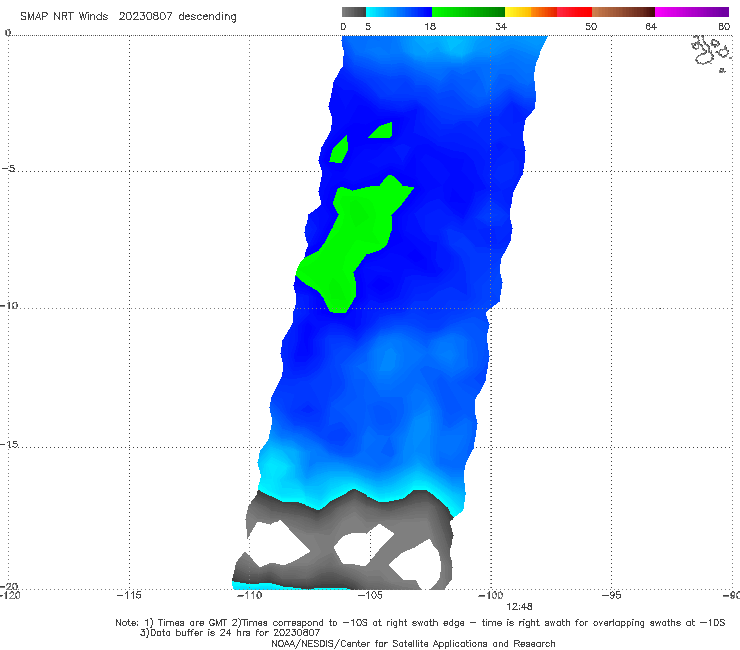Click the -105 longitude axis label
This screenshot has width=740, height=650.
pos(370,596)
